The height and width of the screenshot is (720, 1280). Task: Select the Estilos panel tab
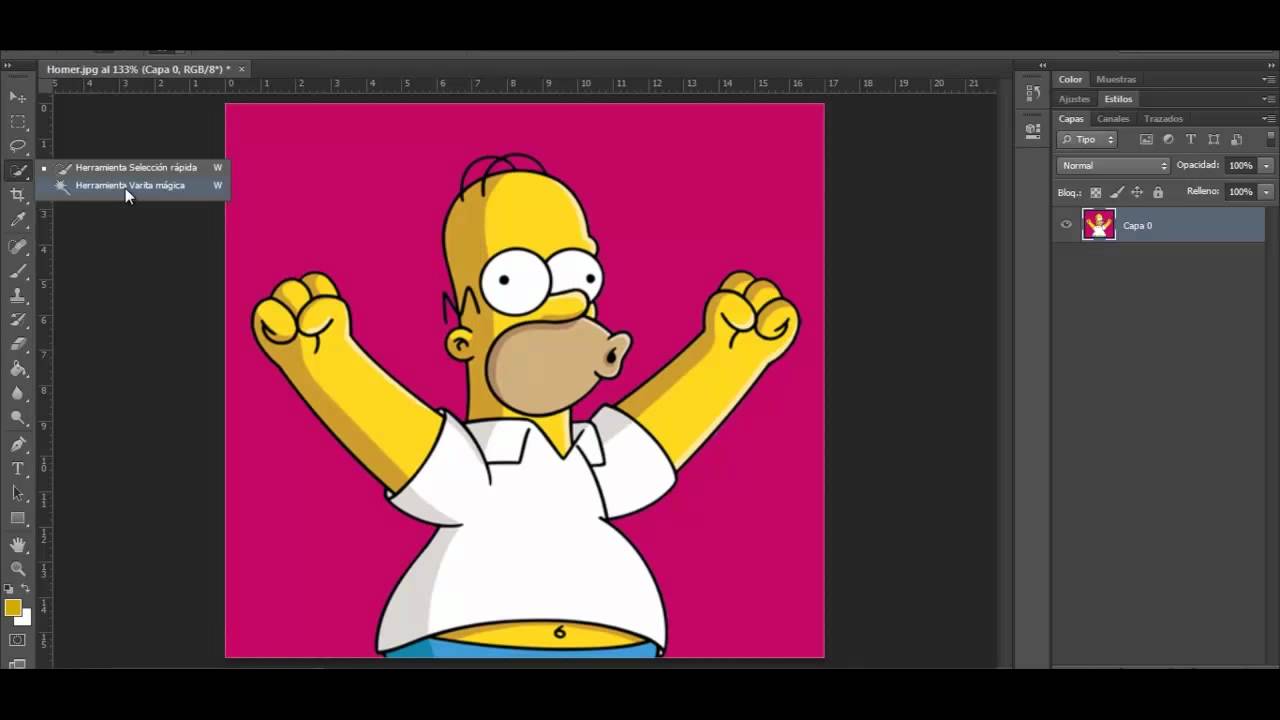pos(1118,99)
